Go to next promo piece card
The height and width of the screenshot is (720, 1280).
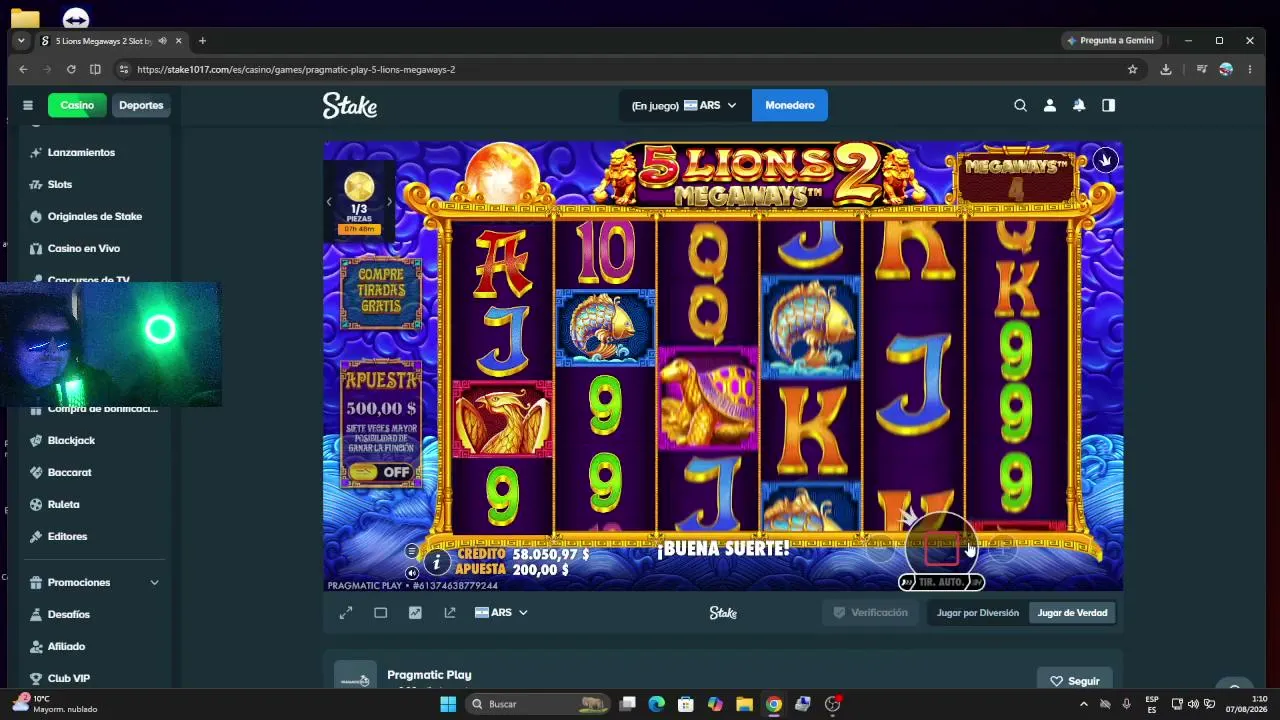click(x=389, y=202)
